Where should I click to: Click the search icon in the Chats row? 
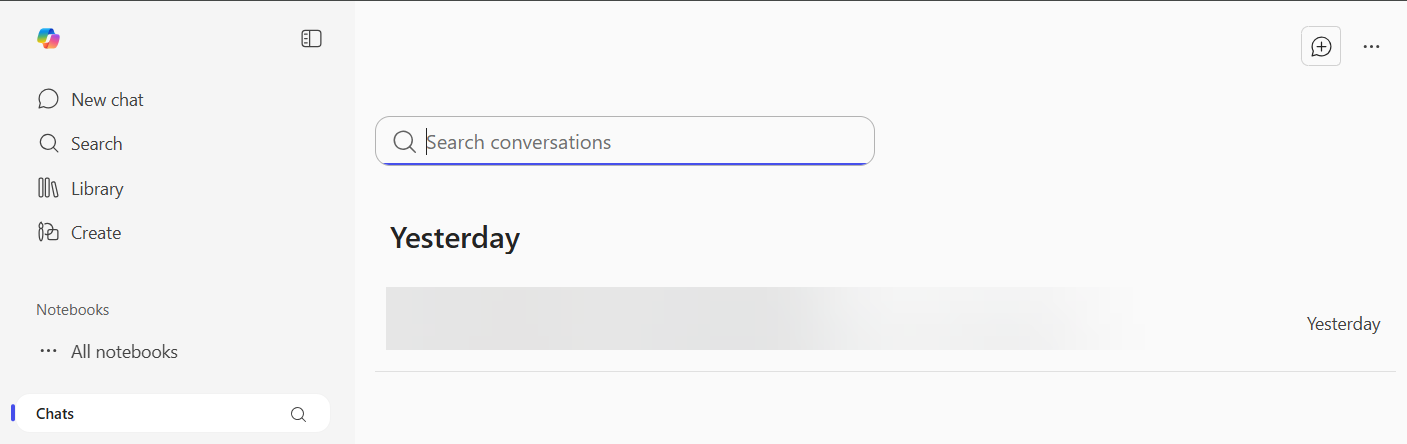click(x=298, y=414)
